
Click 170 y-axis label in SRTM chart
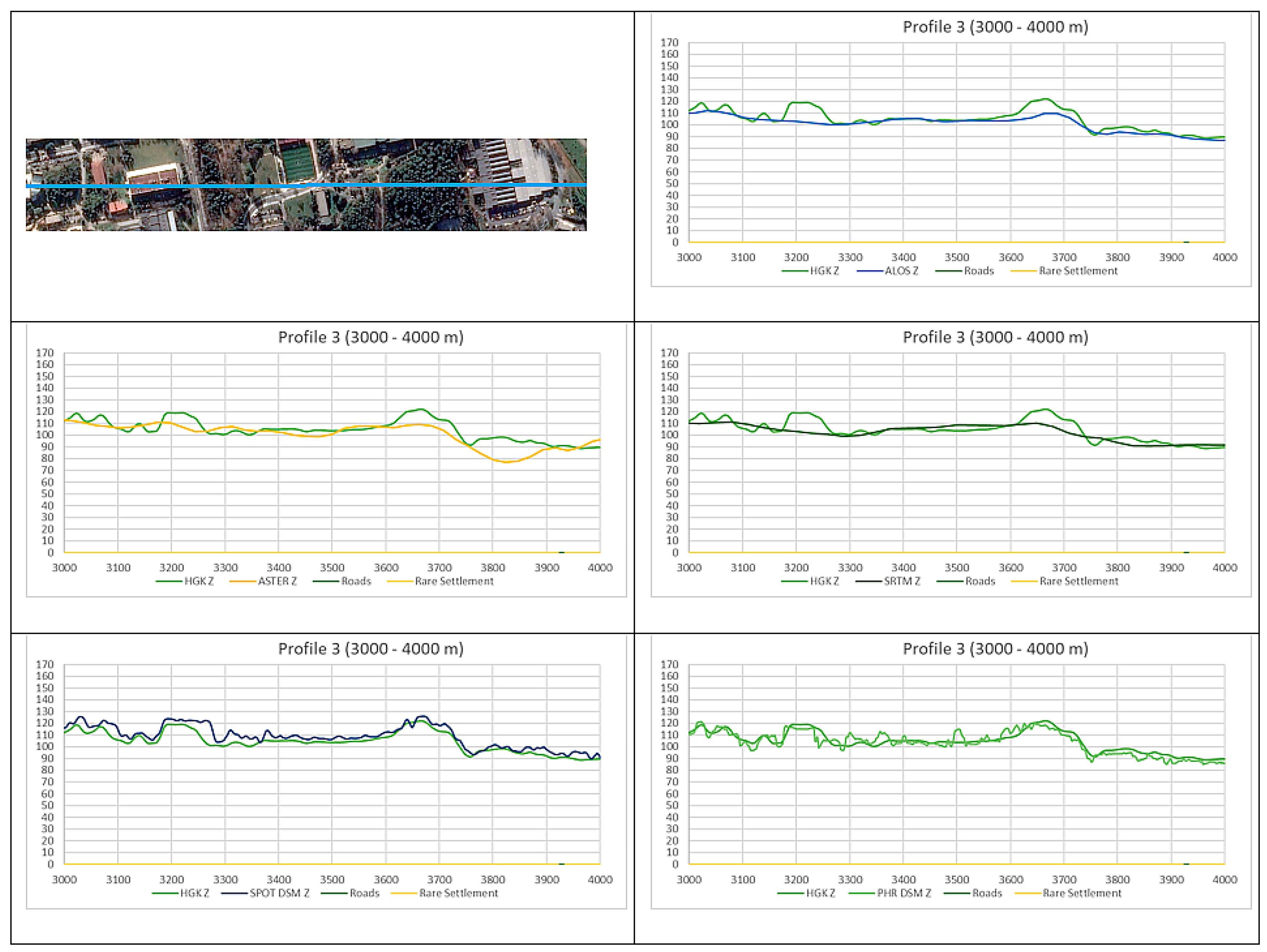click(669, 353)
